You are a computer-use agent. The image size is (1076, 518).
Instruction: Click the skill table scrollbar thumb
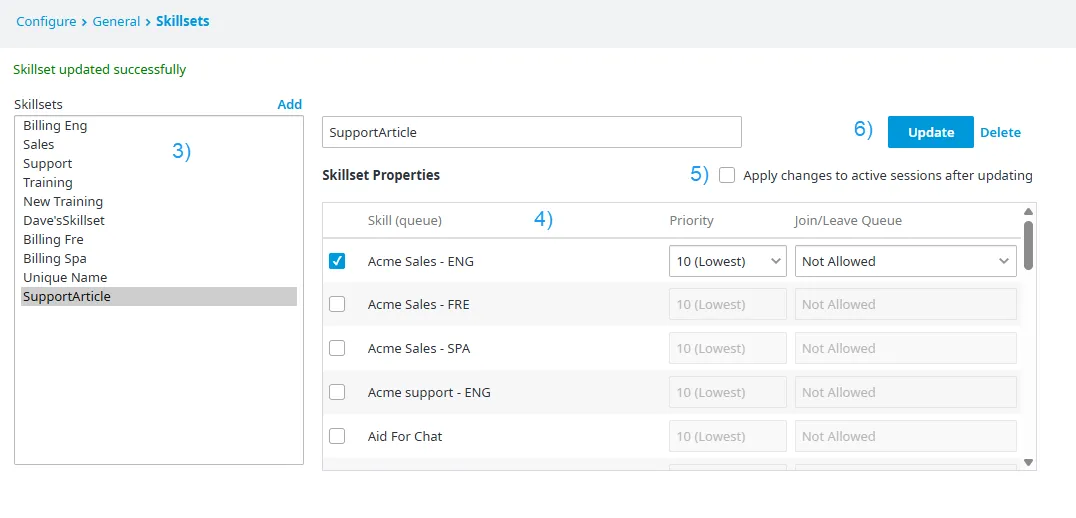(x=1028, y=245)
